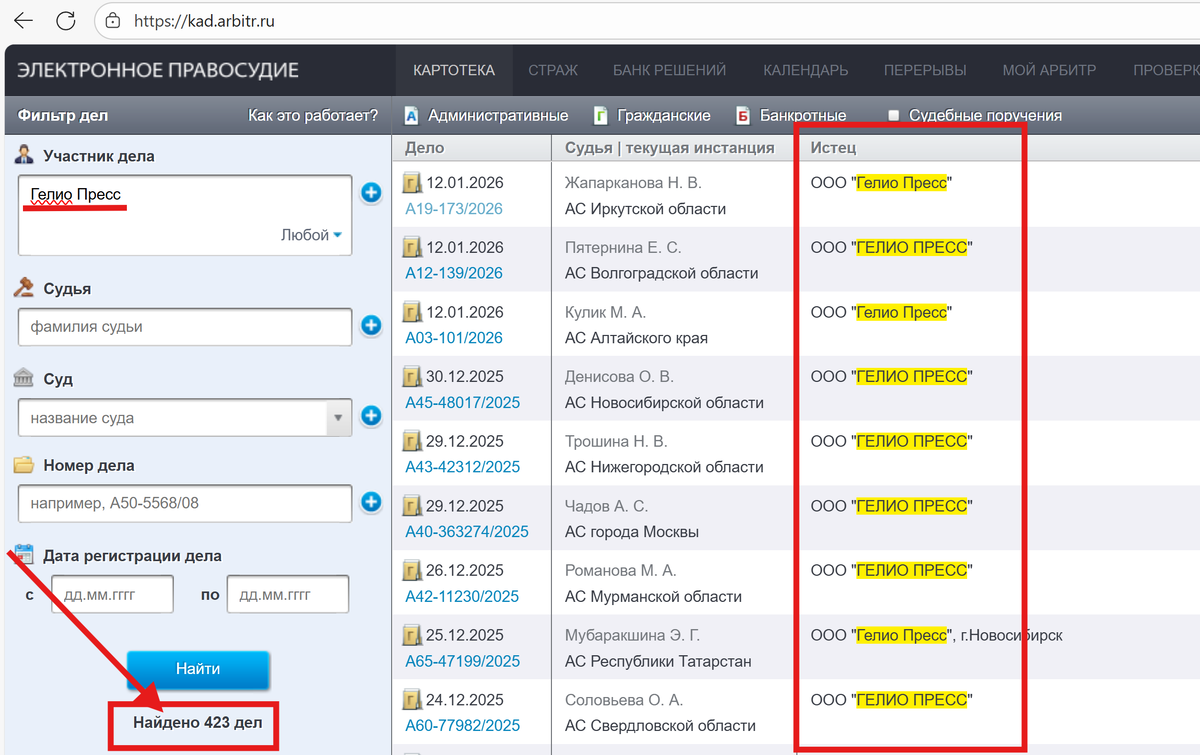Open case A60-77982/2025 link

(x=463, y=726)
